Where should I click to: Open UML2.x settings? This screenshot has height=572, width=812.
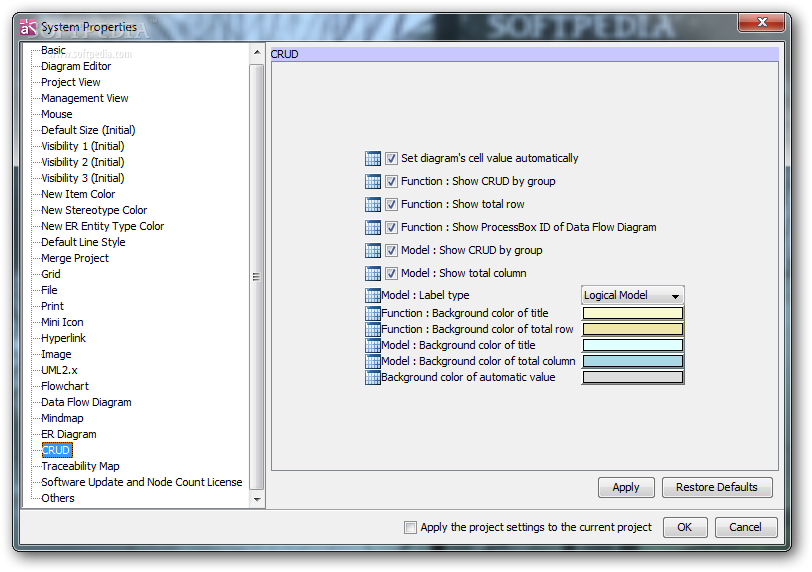[x=60, y=371]
